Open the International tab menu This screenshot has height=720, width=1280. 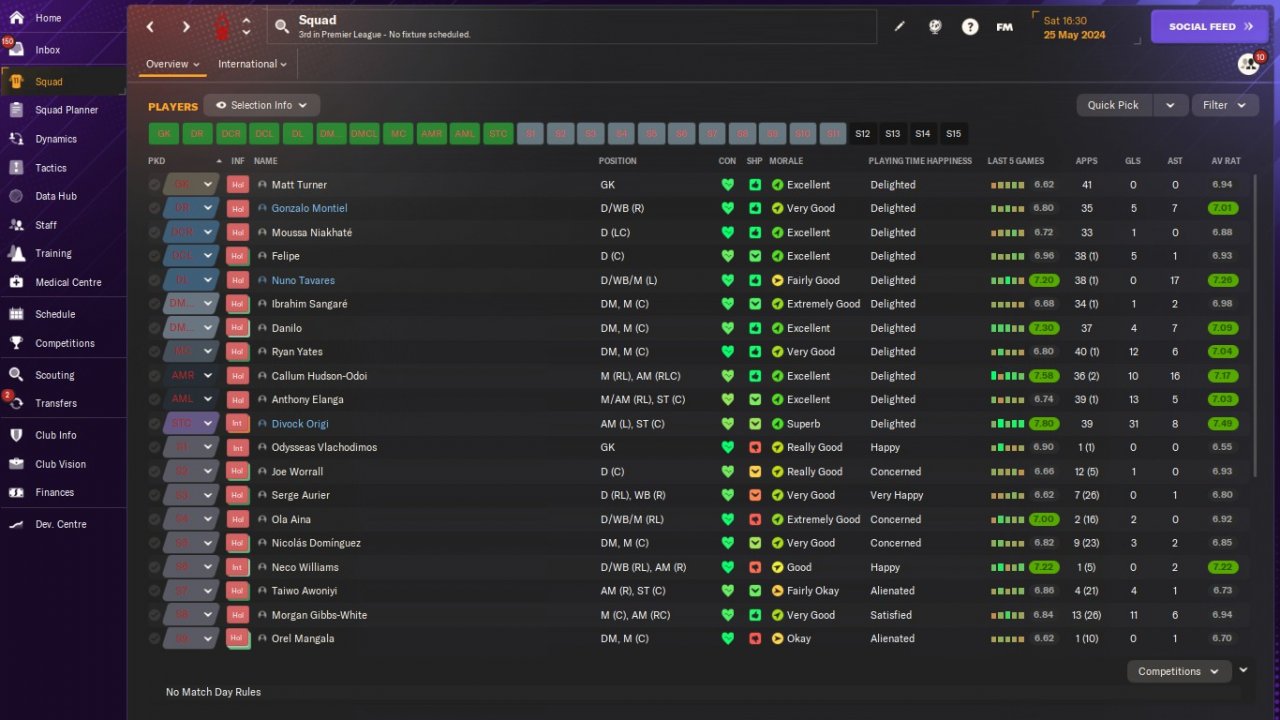click(252, 64)
